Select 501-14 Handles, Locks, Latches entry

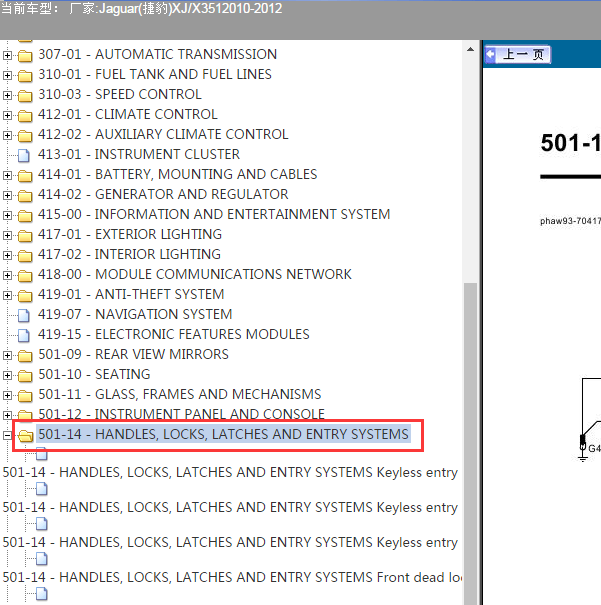pos(223,434)
